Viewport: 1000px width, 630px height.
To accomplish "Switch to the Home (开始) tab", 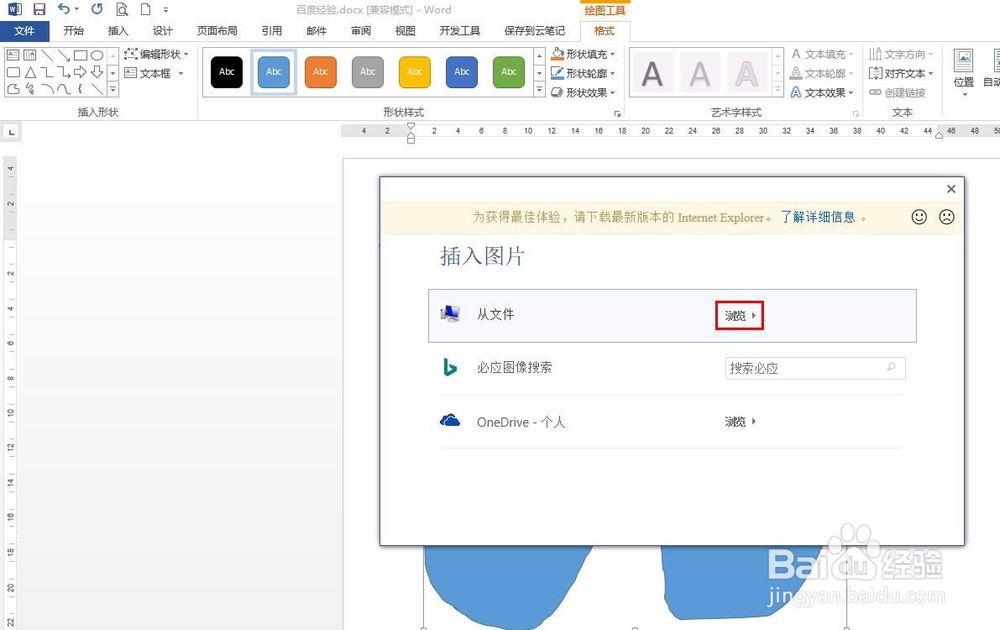I will [x=73, y=31].
